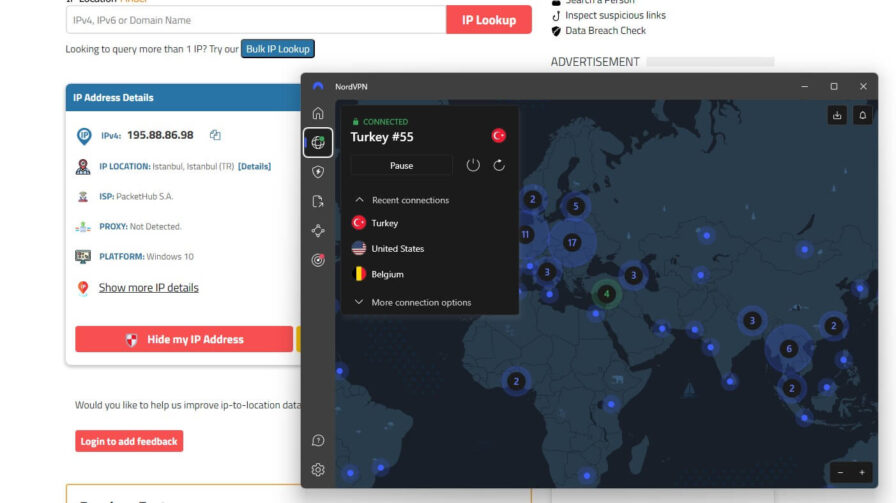Screen dimensions: 896x503
Task: Minimize the NordVPN window
Action: click(x=805, y=86)
